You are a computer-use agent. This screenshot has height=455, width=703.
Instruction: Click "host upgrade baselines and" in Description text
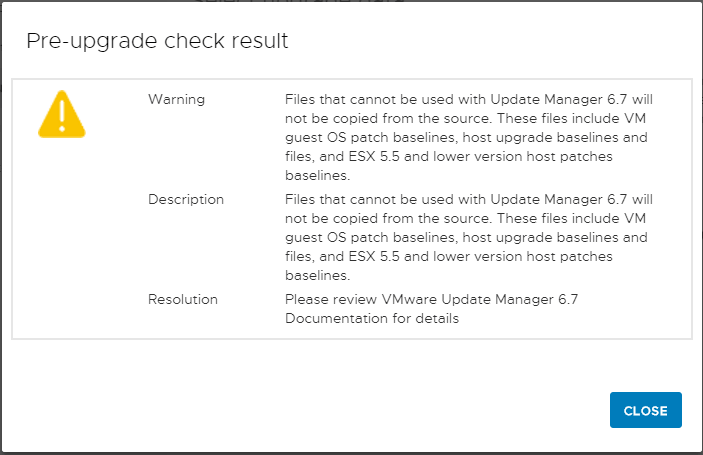(555, 237)
